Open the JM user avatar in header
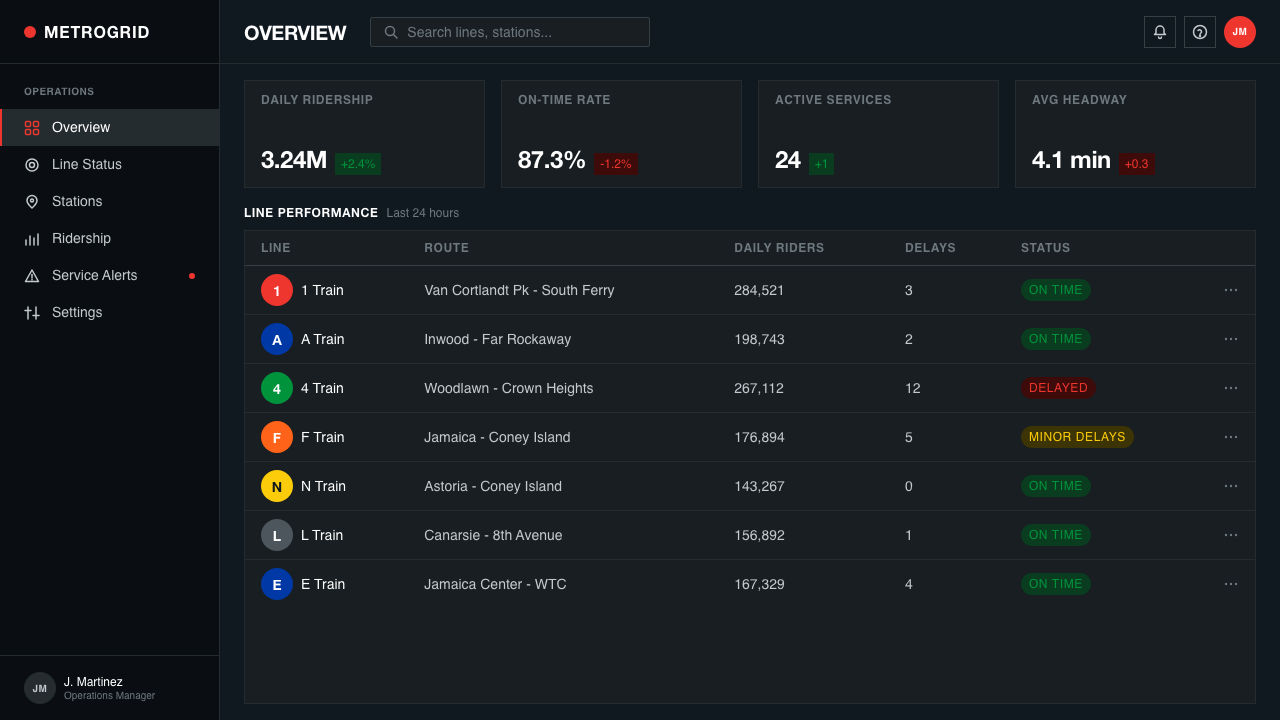The width and height of the screenshot is (1280, 720). tap(1240, 32)
